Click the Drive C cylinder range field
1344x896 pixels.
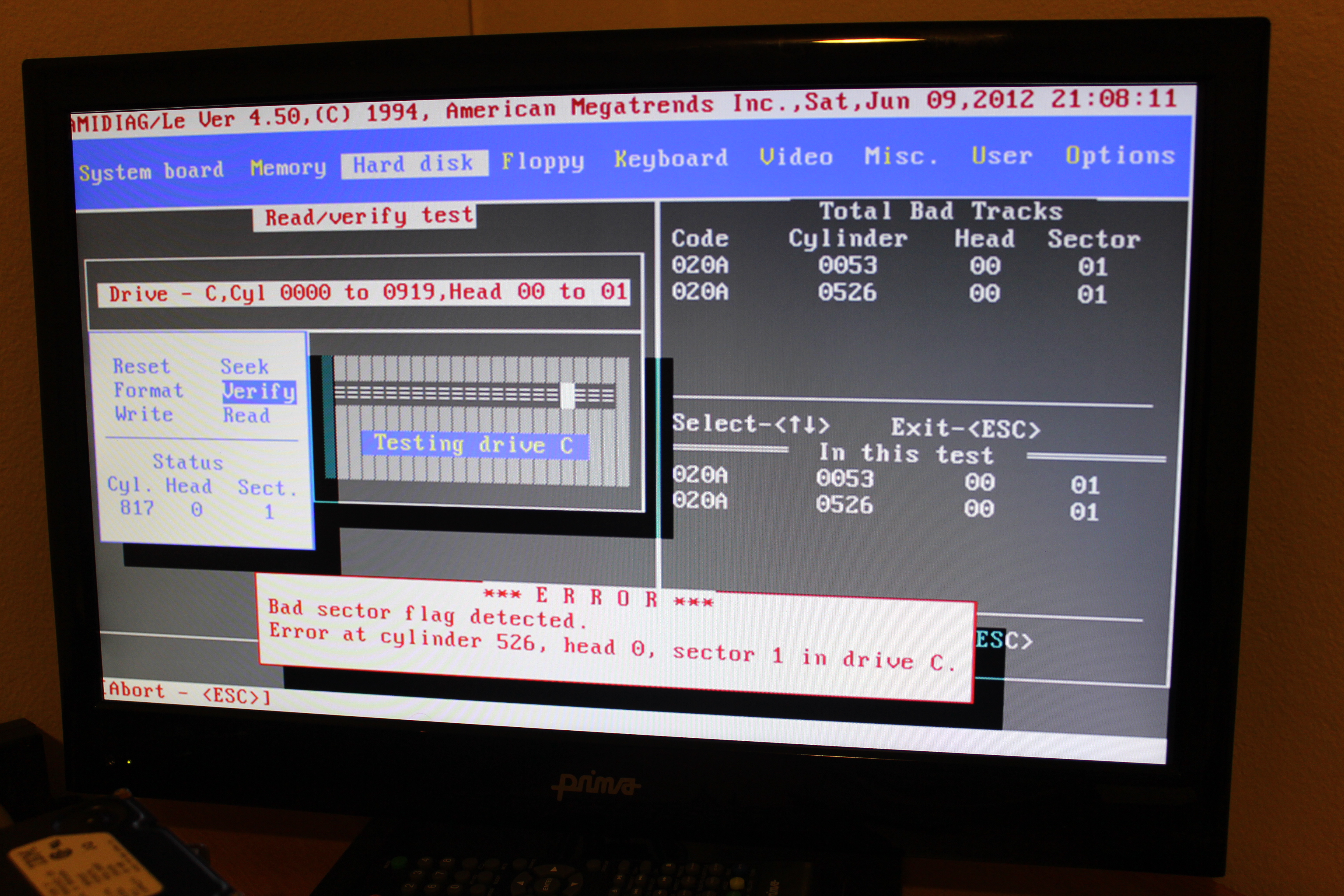pyautogui.click(x=364, y=293)
